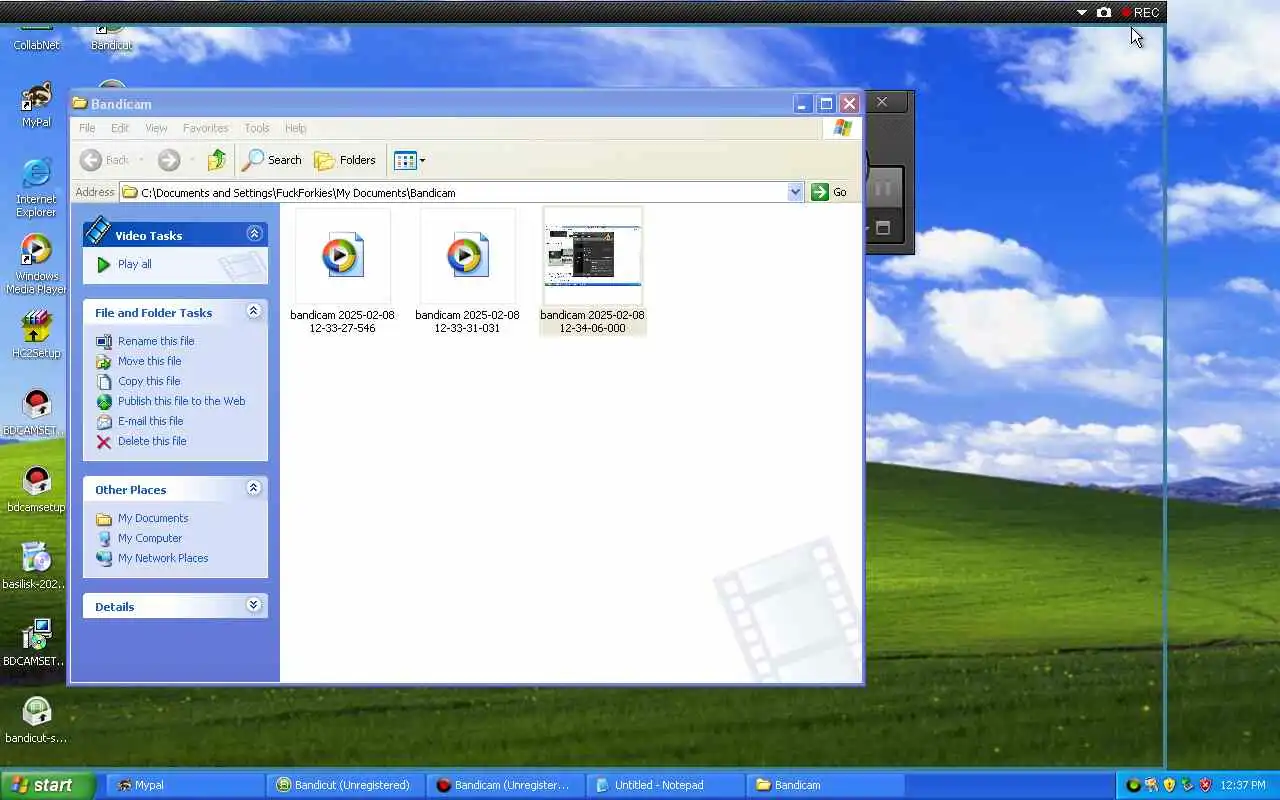Image resolution: width=1280 pixels, height=800 pixels.
Task: Click Move this file
Action: pos(149,361)
